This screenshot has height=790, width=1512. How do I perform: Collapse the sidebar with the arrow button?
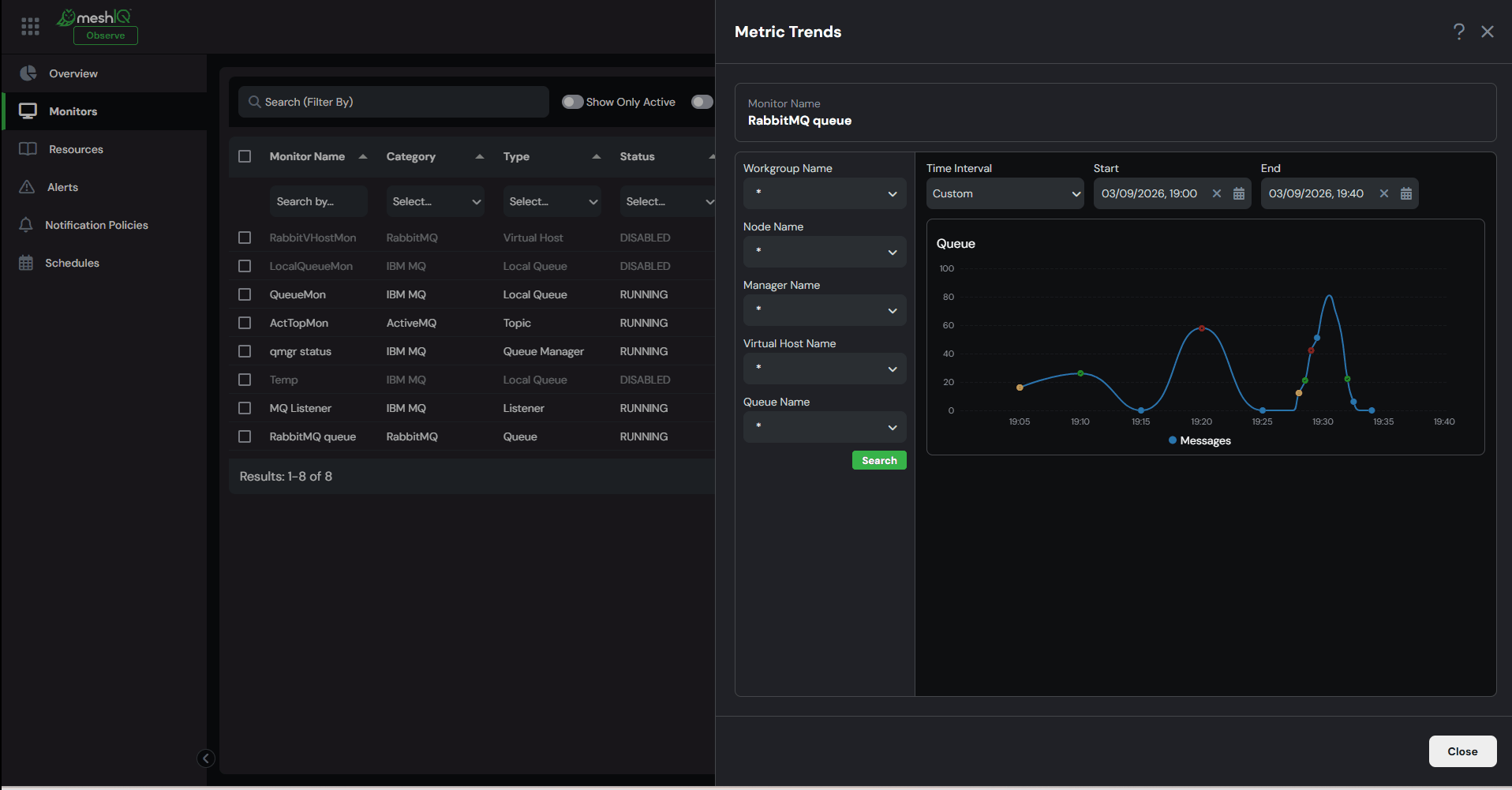pos(206,758)
